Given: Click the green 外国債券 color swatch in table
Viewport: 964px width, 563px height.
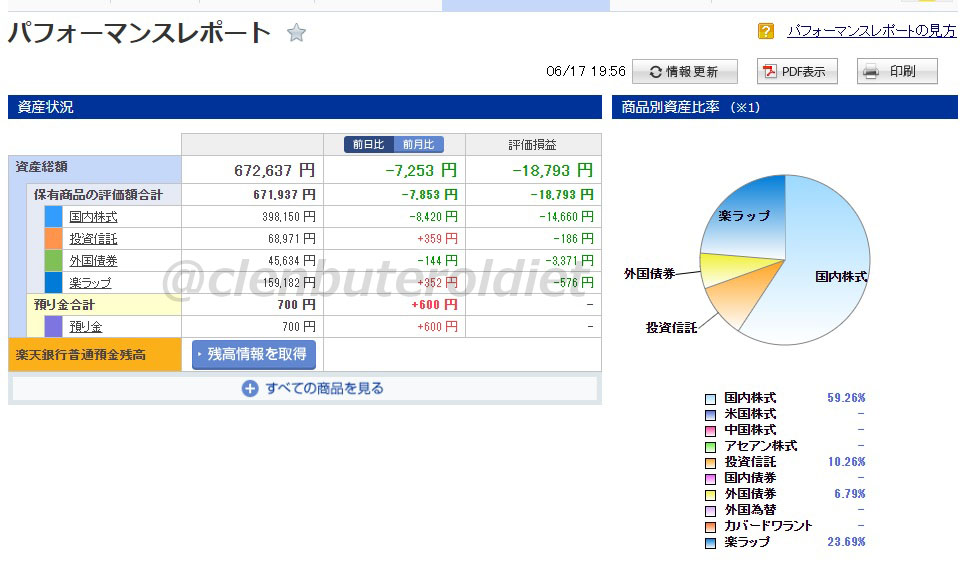Looking at the screenshot, I should click(x=53, y=261).
